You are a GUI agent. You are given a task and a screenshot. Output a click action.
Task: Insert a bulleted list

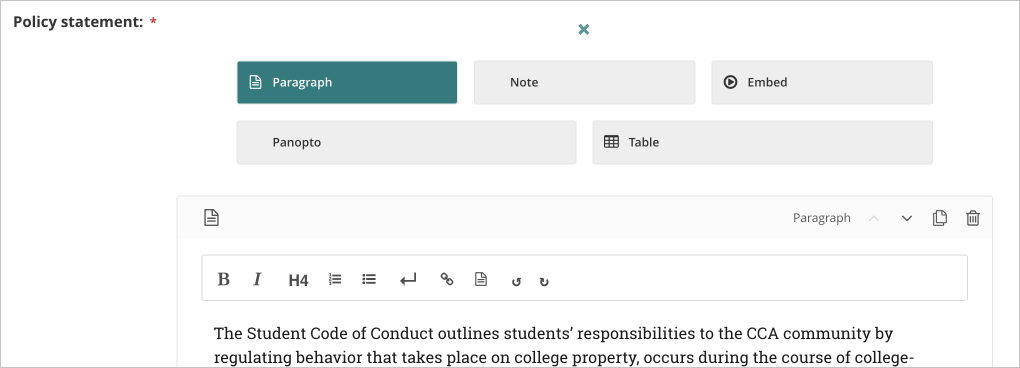[369, 279]
